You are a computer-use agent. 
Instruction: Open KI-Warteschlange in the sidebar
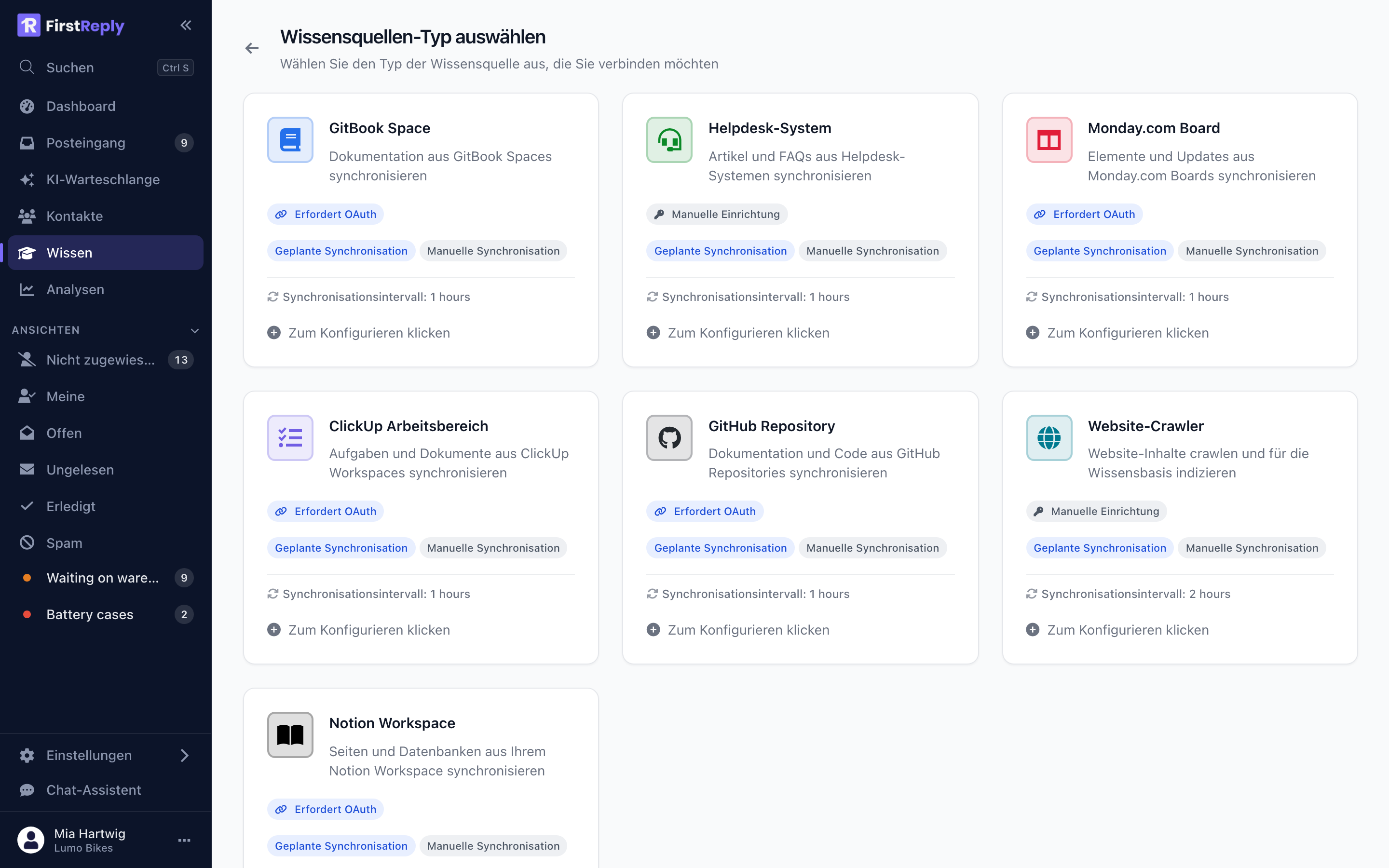pyautogui.click(x=106, y=180)
